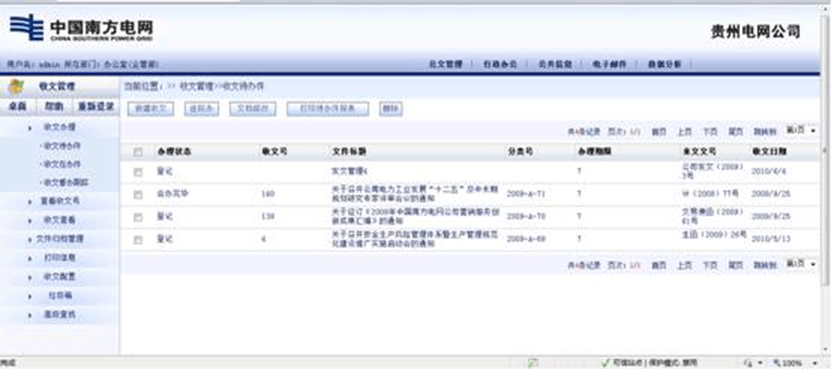This screenshot has width=831, height=369.
Task: Click the 删除 button in toolbar
Action: pyautogui.click(x=391, y=109)
